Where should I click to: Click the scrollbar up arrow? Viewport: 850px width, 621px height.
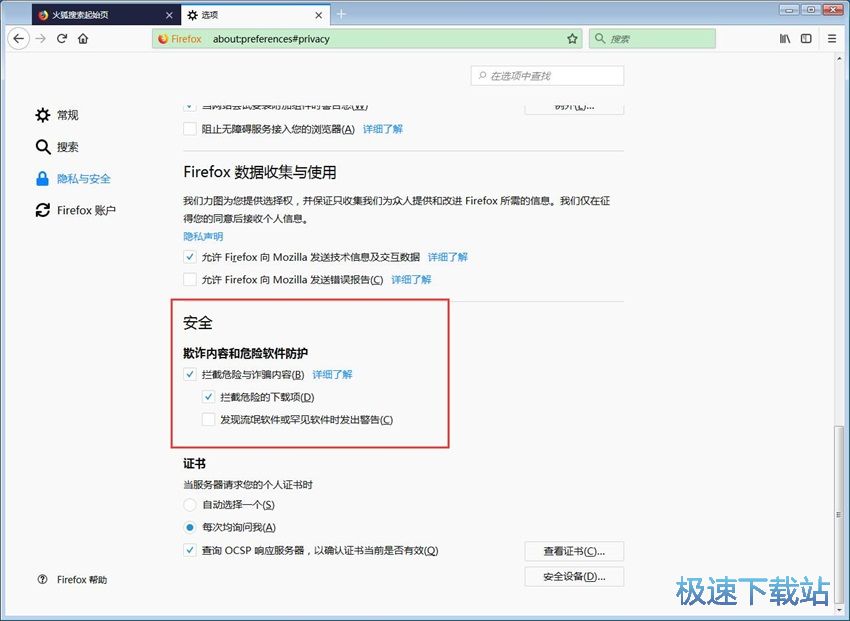pos(839,57)
